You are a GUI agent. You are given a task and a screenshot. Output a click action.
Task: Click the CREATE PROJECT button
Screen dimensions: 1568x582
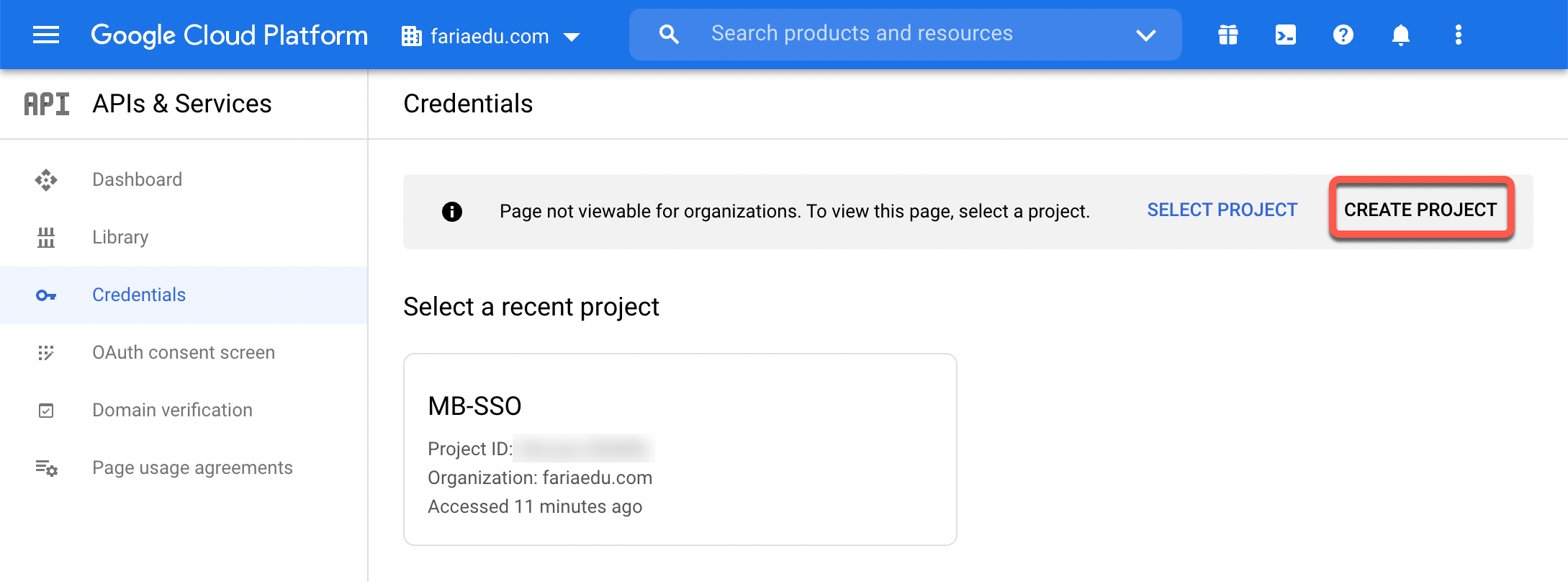coord(1420,210)
